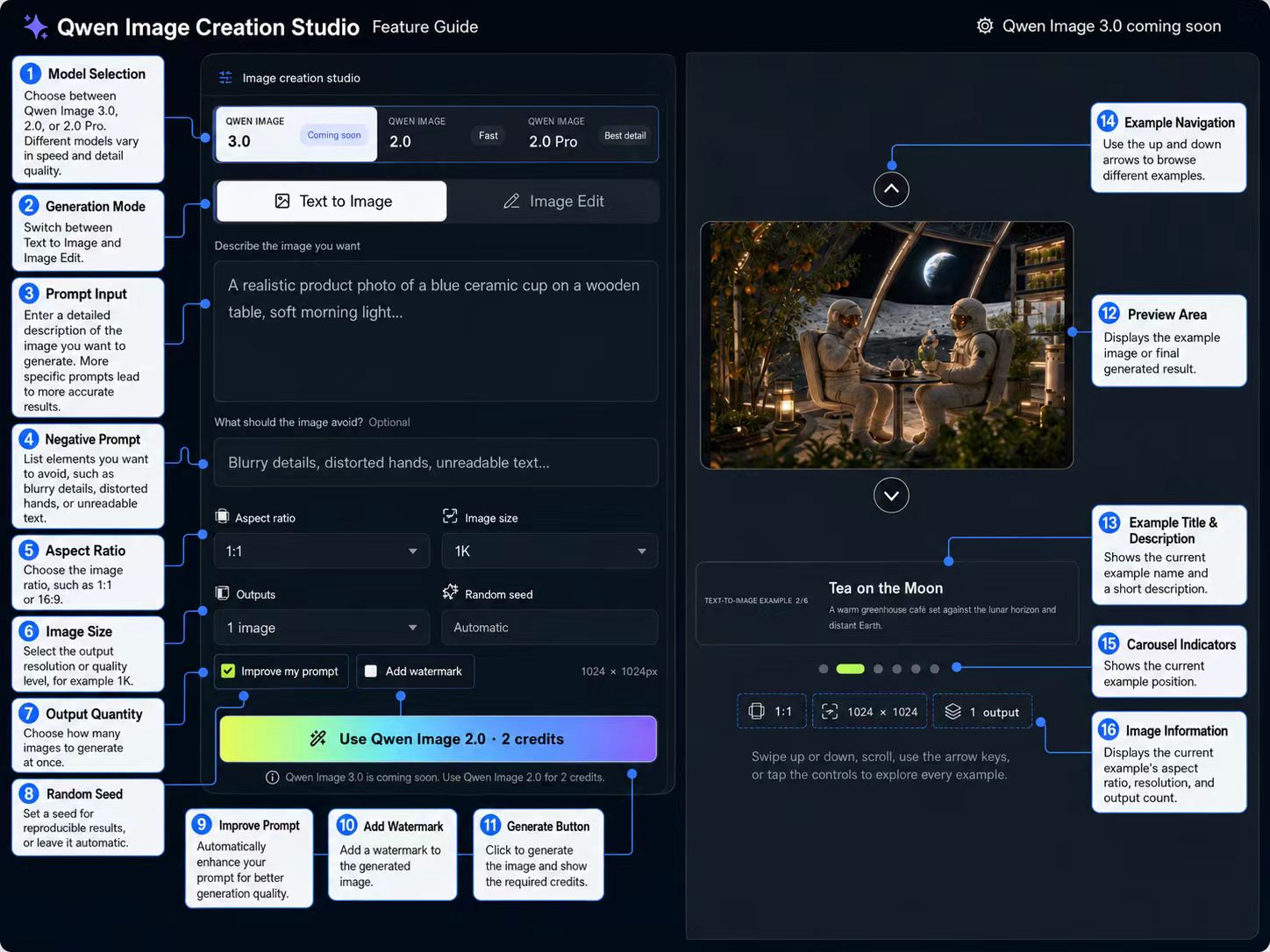Switch to the Text to Image tab
The width and height of the screenshot is (1270, 952).
point(332,201)
